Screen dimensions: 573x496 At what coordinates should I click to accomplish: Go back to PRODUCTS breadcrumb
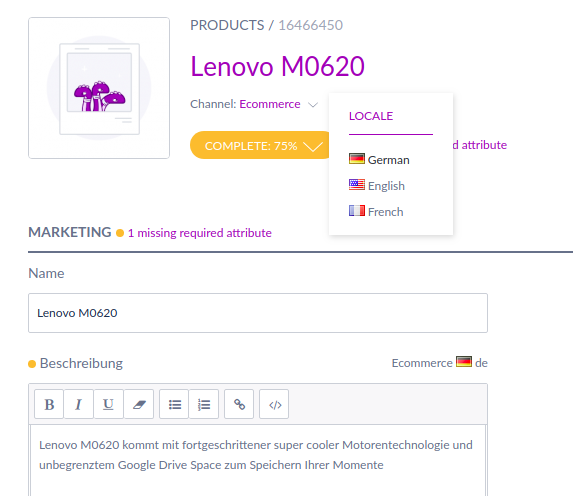tap(227, 25)
